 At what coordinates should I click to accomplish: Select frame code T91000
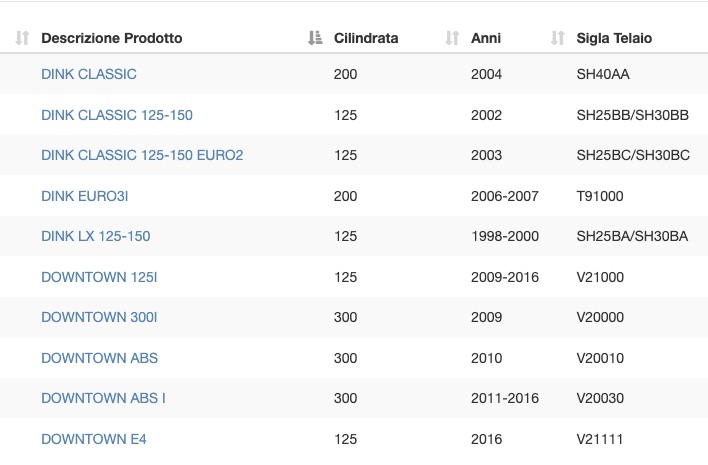pos(600,196)
